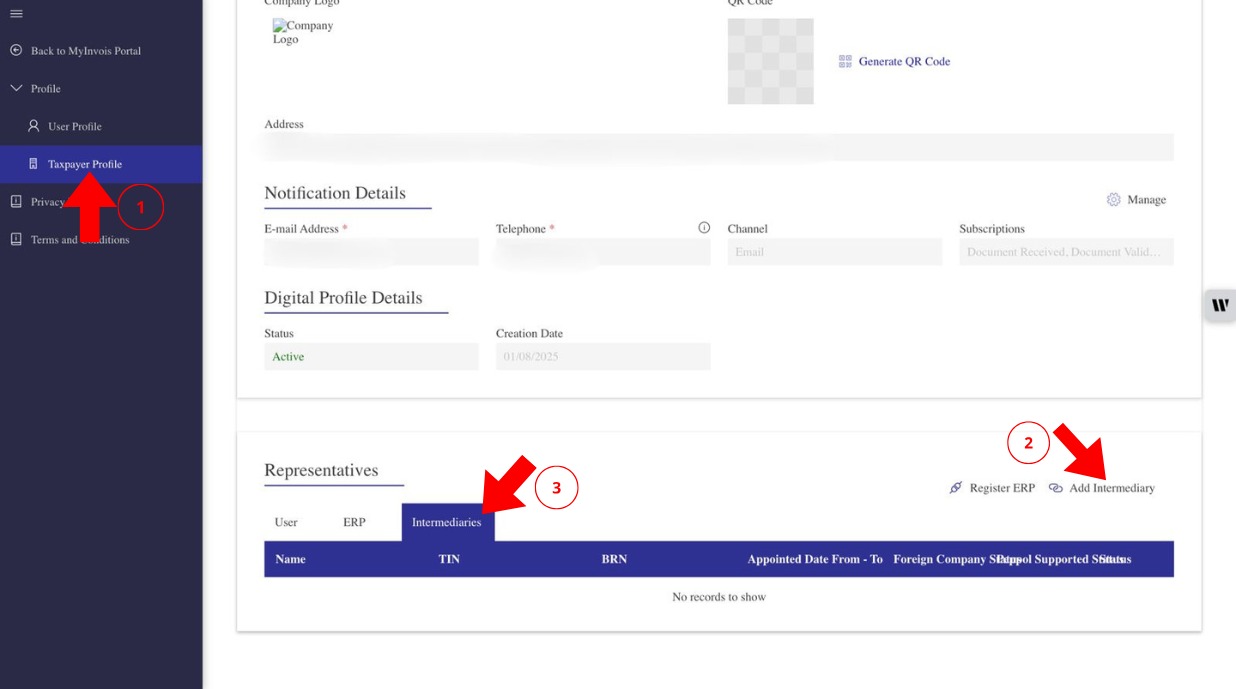Open the Channel Email field
Screen dimensions: 1236x689
(x=834, y=252)
